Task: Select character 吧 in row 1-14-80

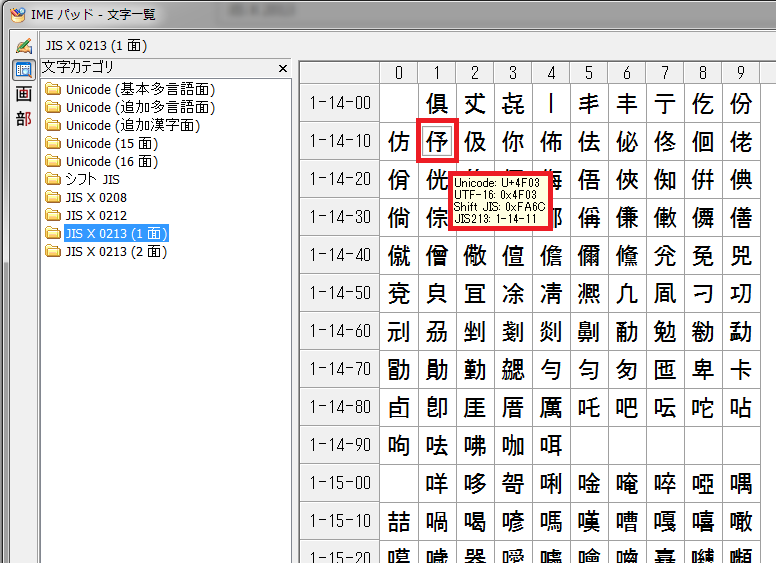Action: click(627, 408)
